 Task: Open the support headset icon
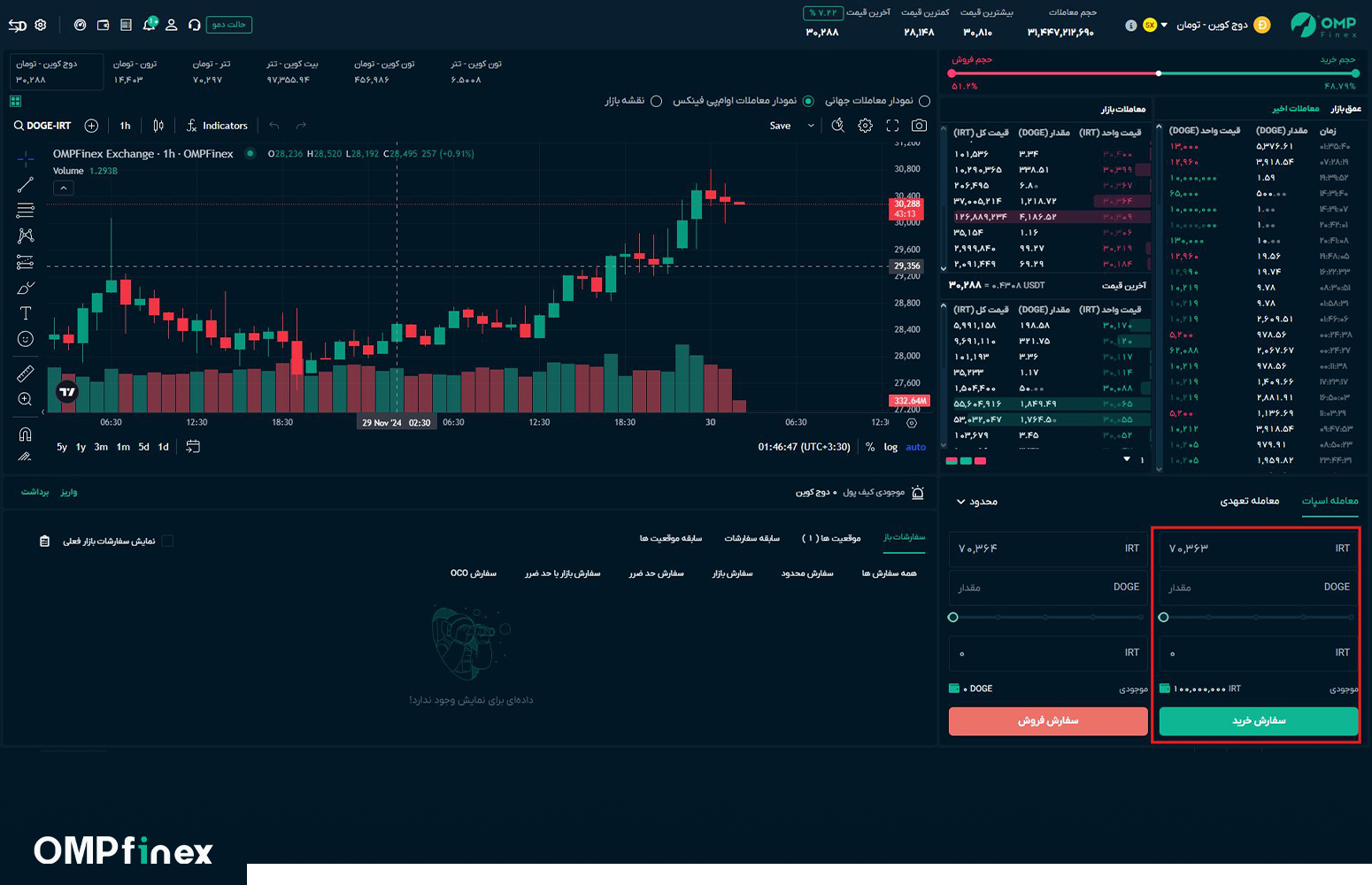pos(195,25)
